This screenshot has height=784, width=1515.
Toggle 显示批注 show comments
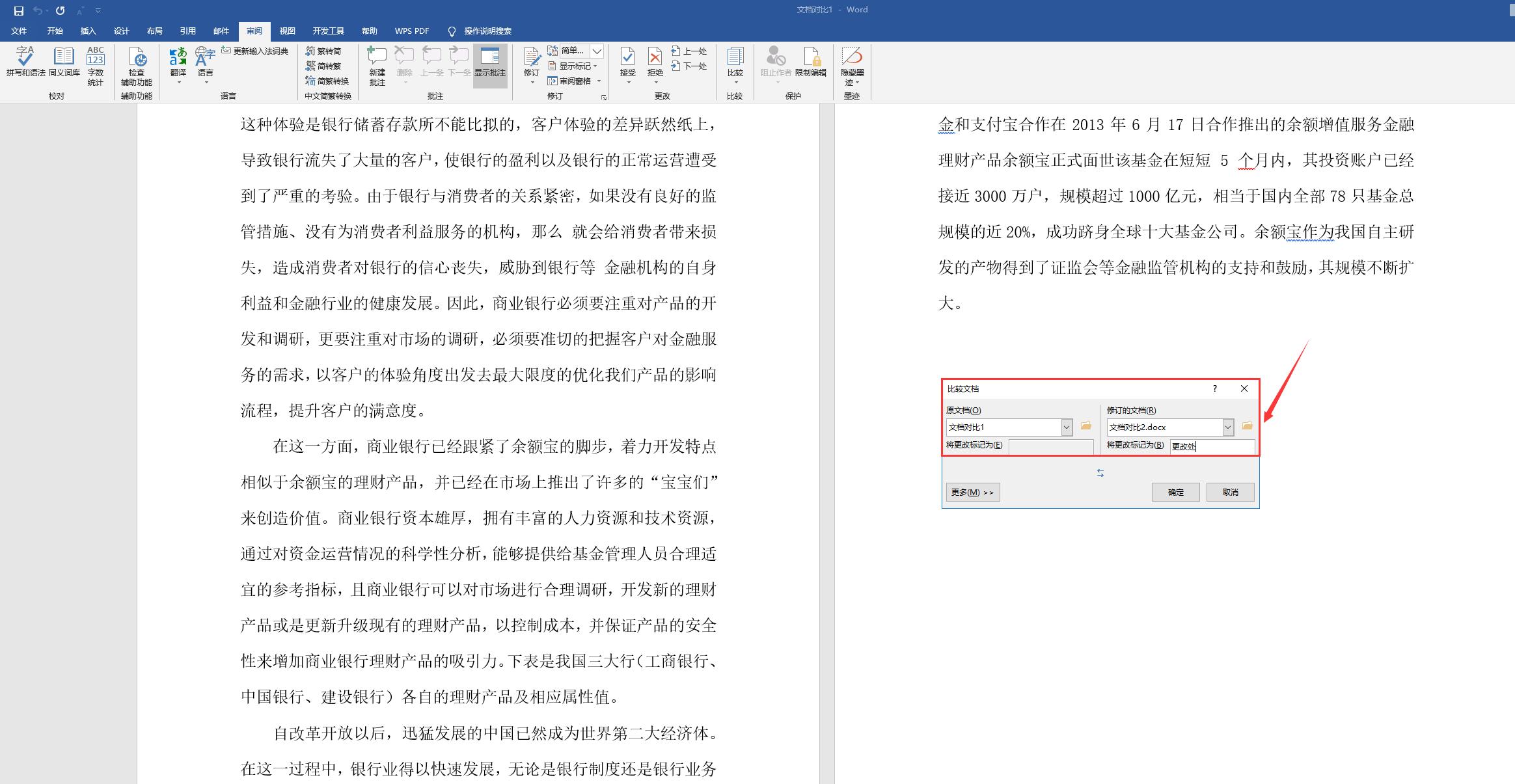(x=491, y=65)
